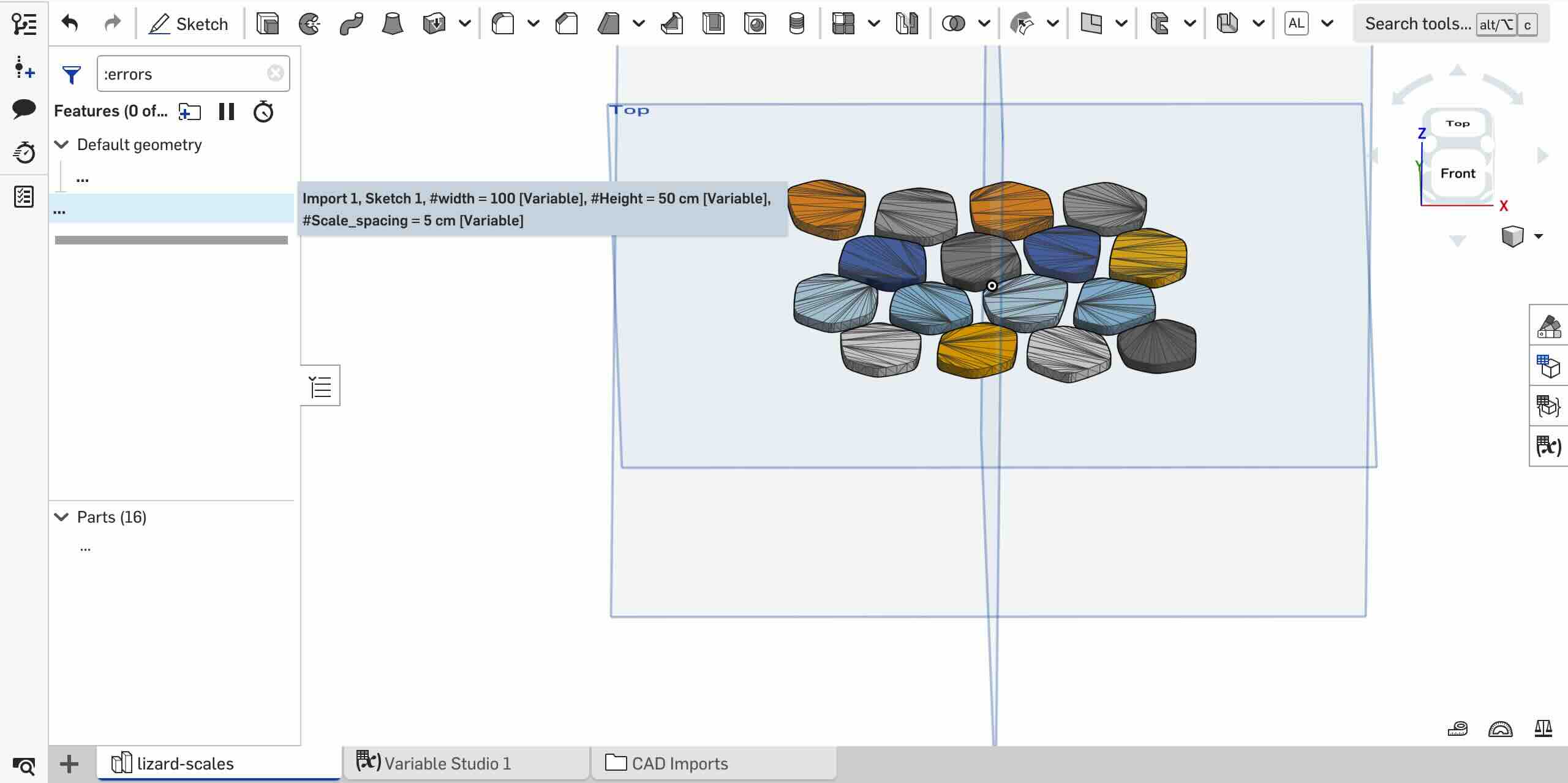
Task: Select the Sweep tool icon
Action: pos(351,24)
